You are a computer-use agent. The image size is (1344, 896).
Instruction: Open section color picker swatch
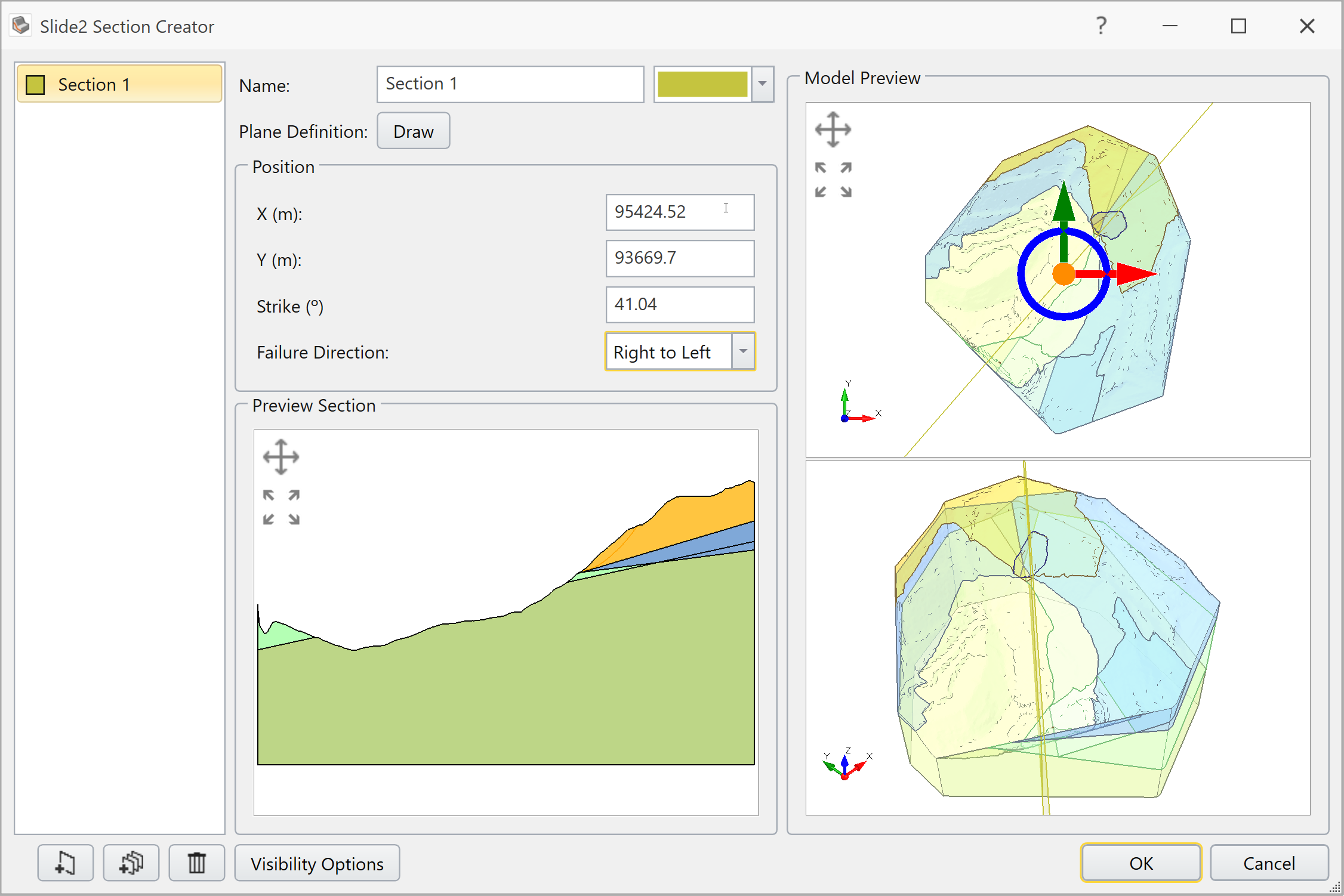point(702,84)
